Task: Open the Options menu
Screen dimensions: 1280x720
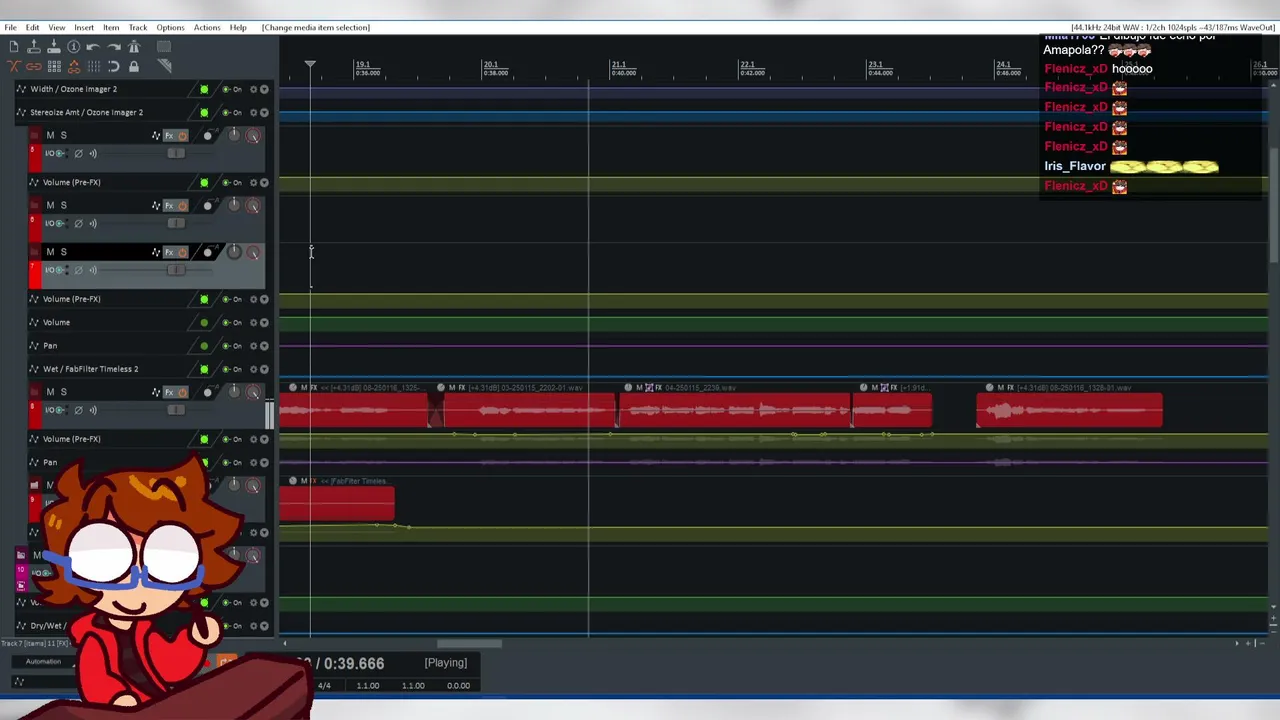Action: (170, 27)
